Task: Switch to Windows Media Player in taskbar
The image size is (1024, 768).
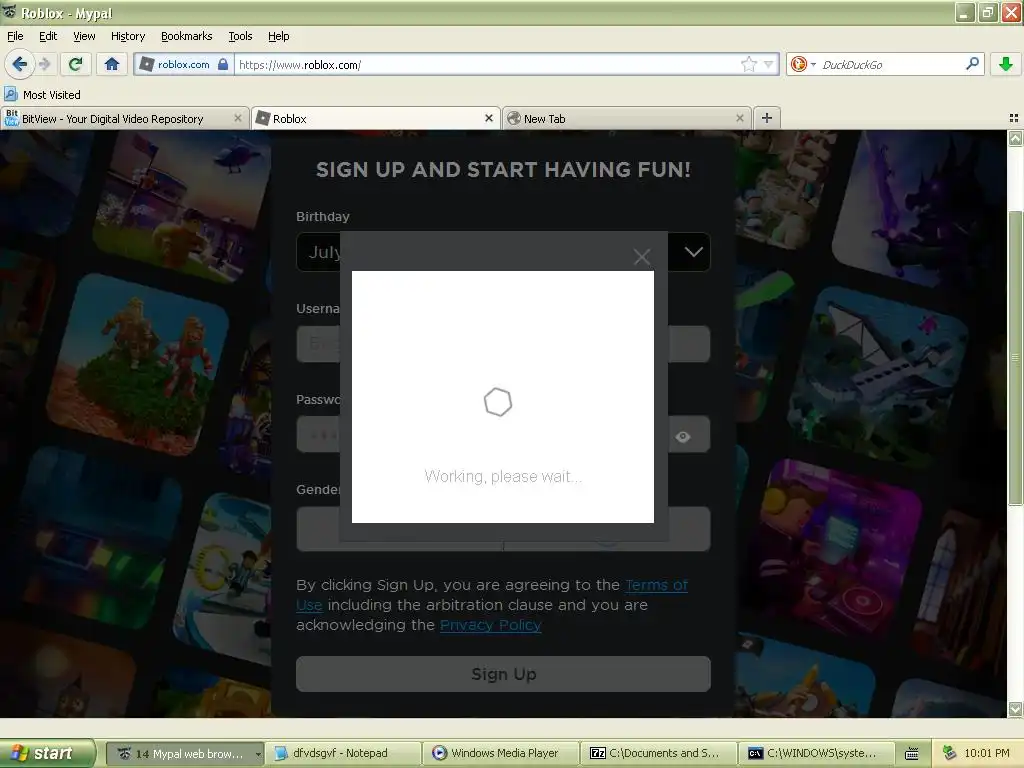Action: point(501,753)
